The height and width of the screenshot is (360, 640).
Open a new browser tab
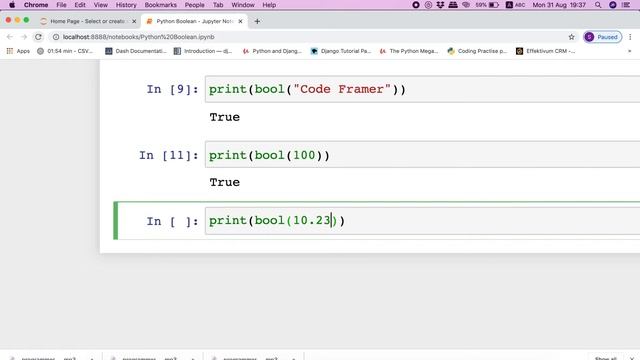[x=257, y=21]
